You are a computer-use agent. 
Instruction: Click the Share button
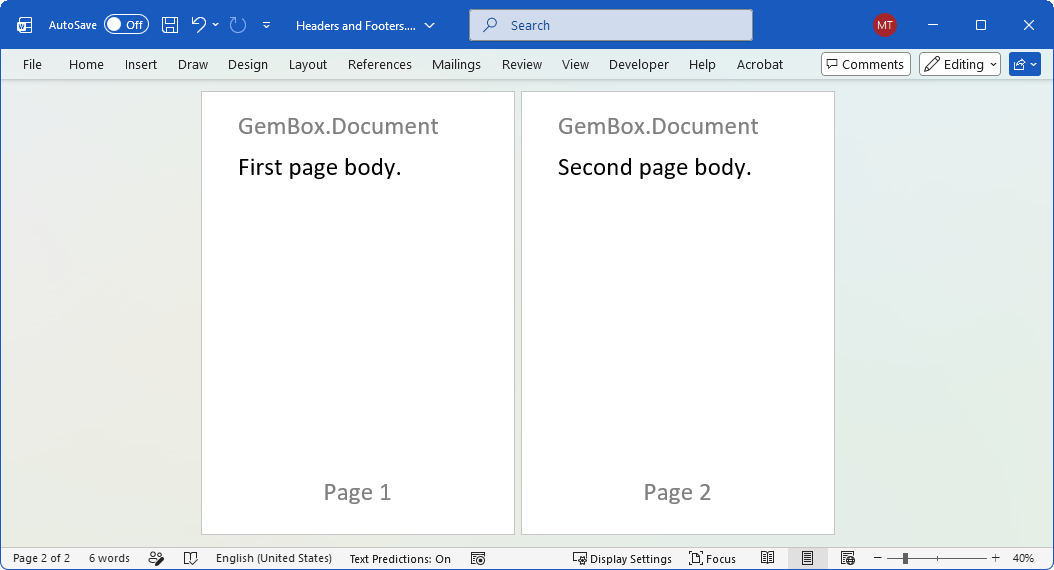[1024, 65]
